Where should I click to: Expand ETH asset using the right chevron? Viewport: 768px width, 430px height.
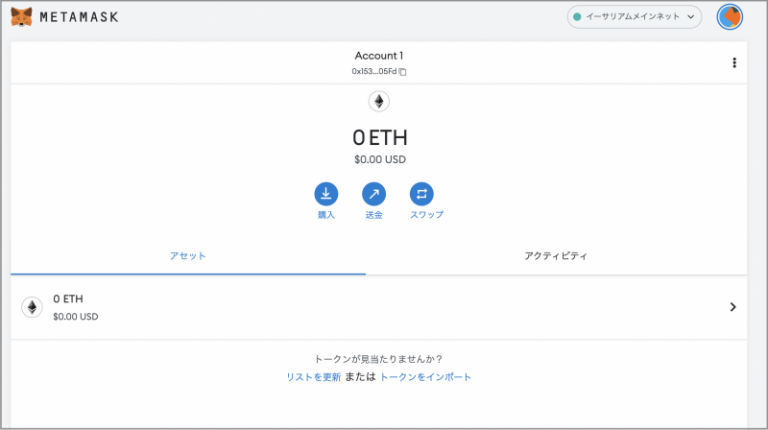tap(732, 307)
